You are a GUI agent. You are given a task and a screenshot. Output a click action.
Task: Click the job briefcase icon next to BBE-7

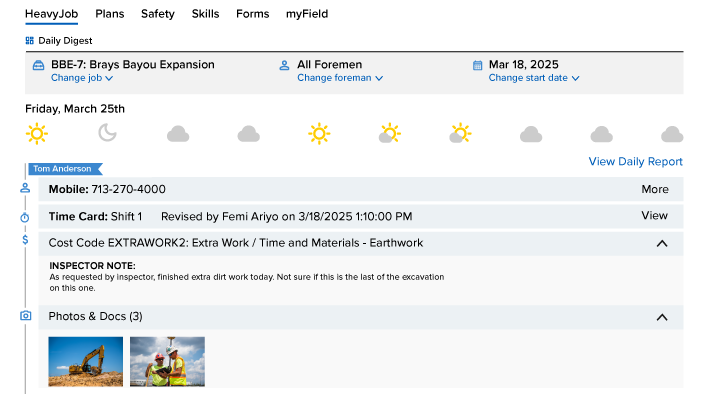pos(38,66)
